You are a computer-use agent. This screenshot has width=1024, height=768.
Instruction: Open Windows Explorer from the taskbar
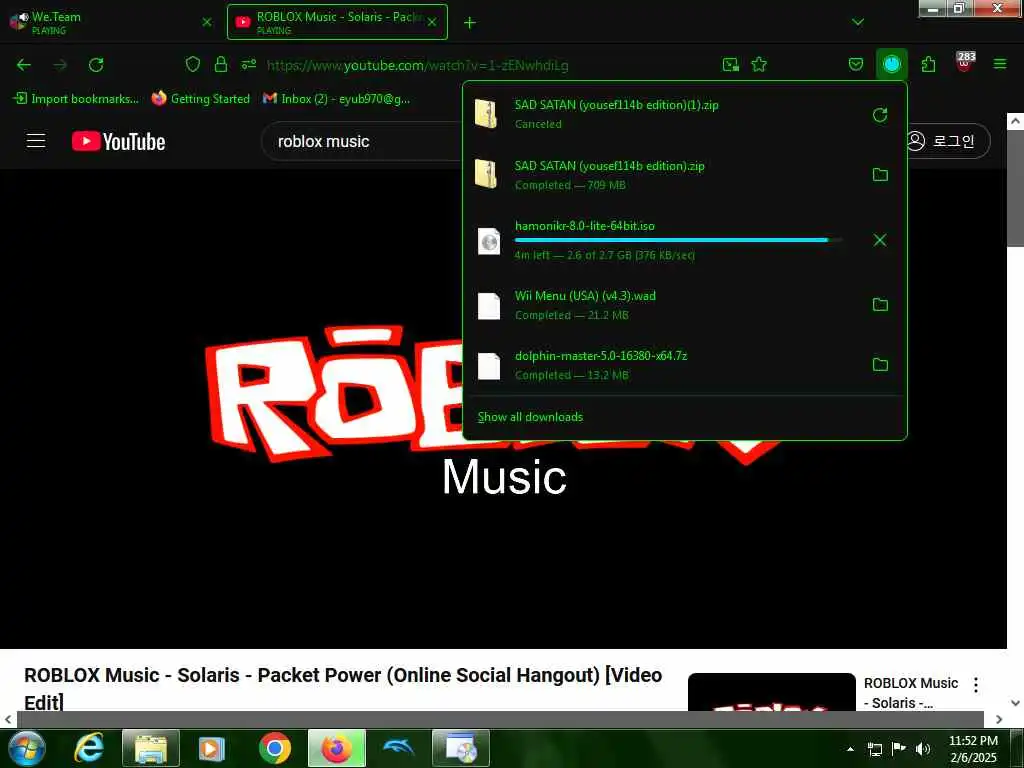(x=150, y=748)
